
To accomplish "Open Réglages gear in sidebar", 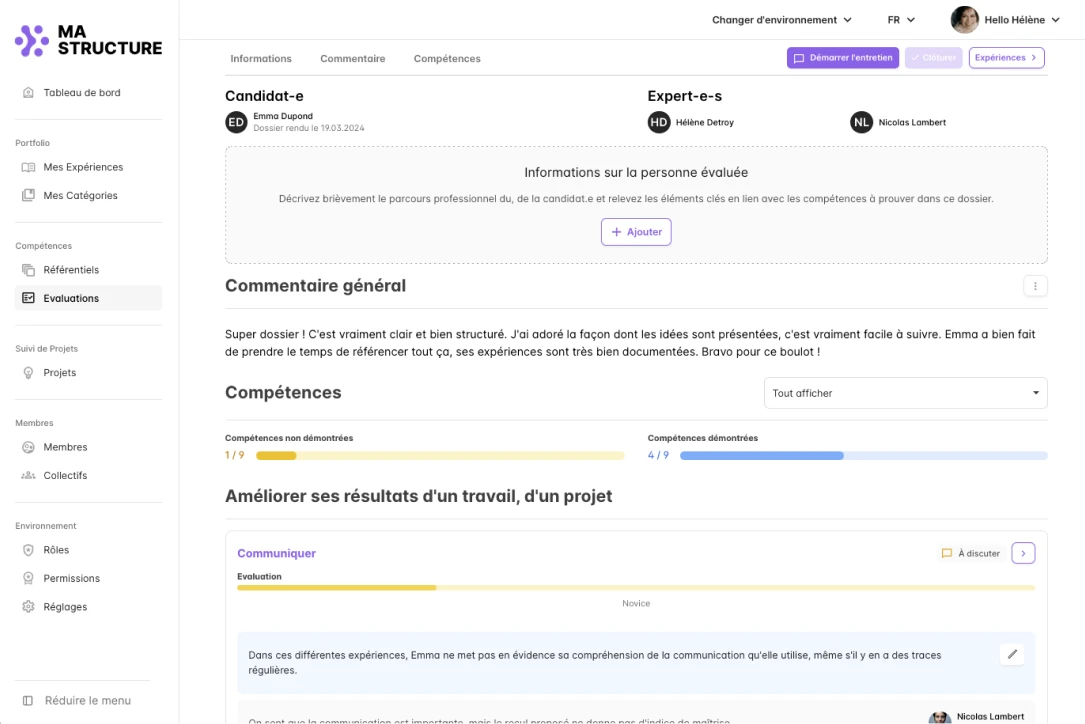I will [28, 607].
